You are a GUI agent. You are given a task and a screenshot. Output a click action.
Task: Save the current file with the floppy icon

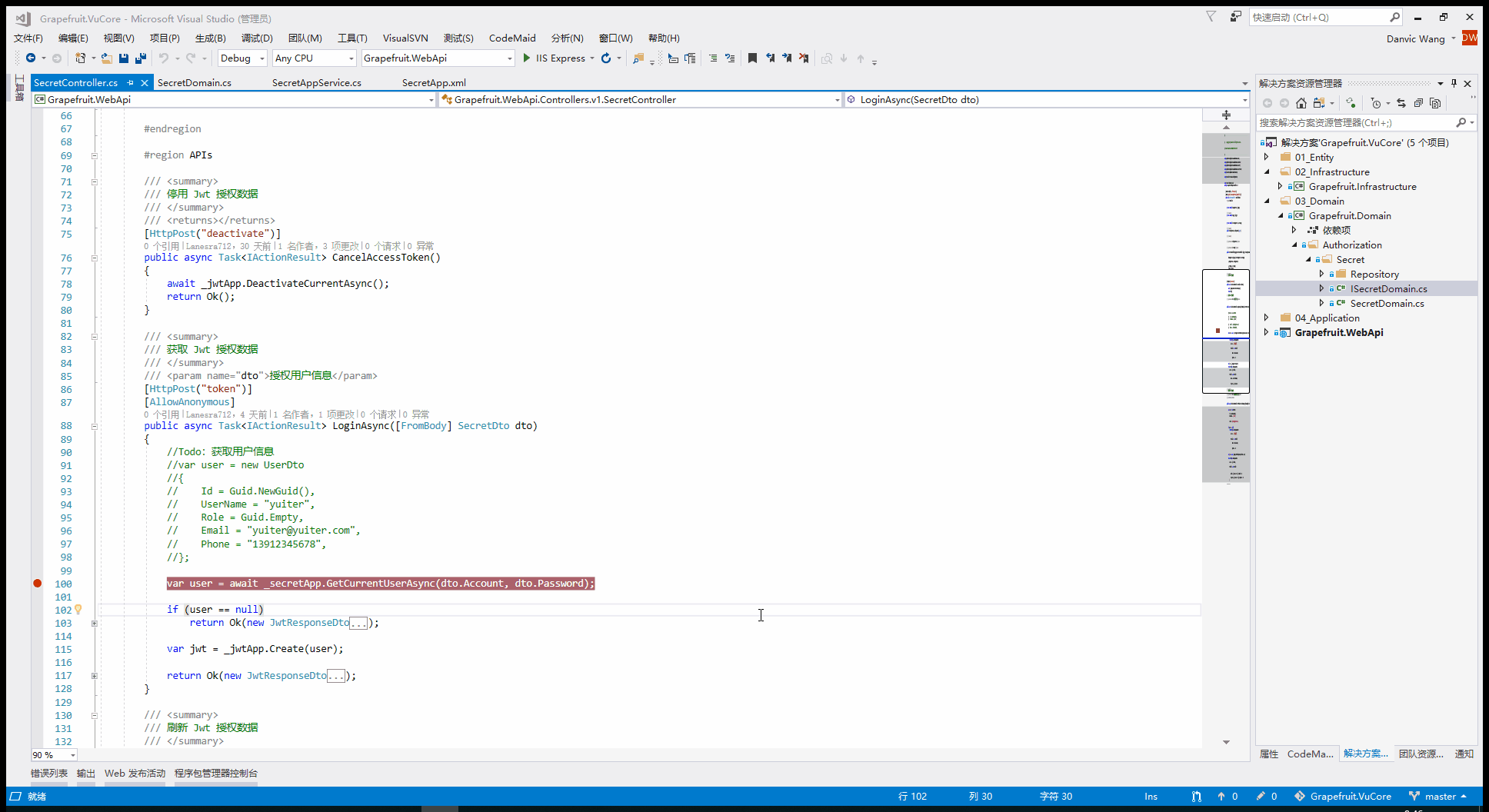124,58
